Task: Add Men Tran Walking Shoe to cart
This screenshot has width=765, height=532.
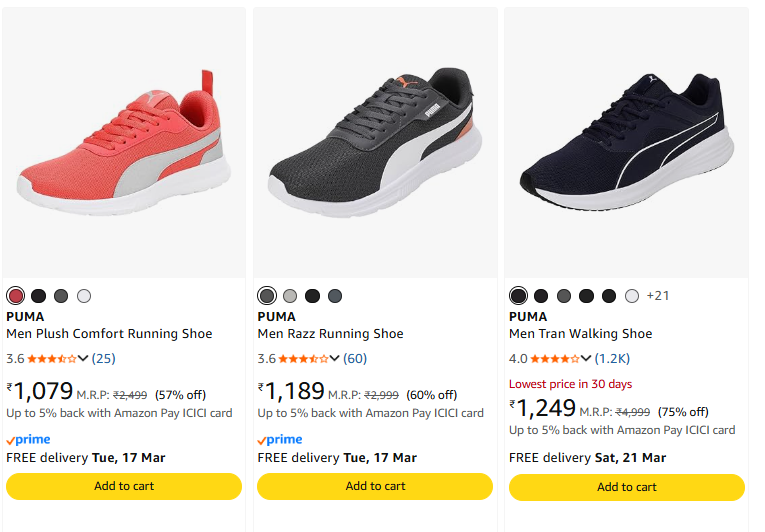Action: point(627,487)
